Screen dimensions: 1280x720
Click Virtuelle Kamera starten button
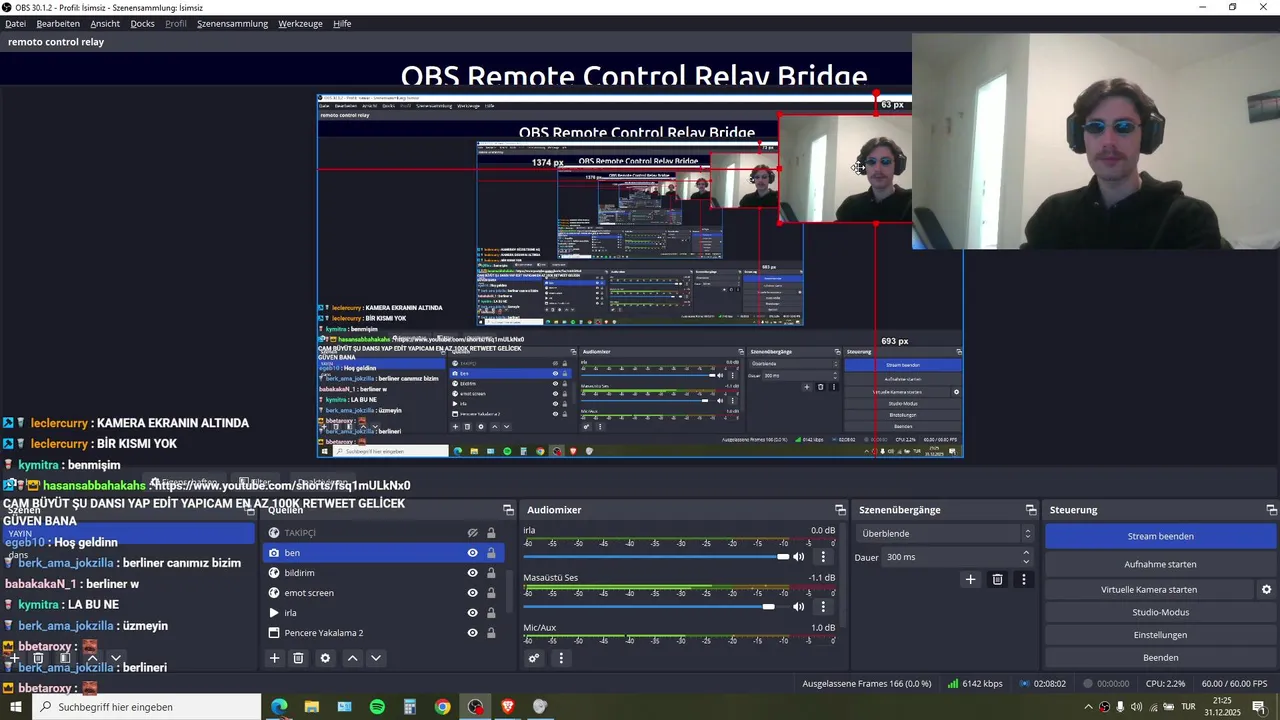pyautogui.click(x=1149, y=590)
